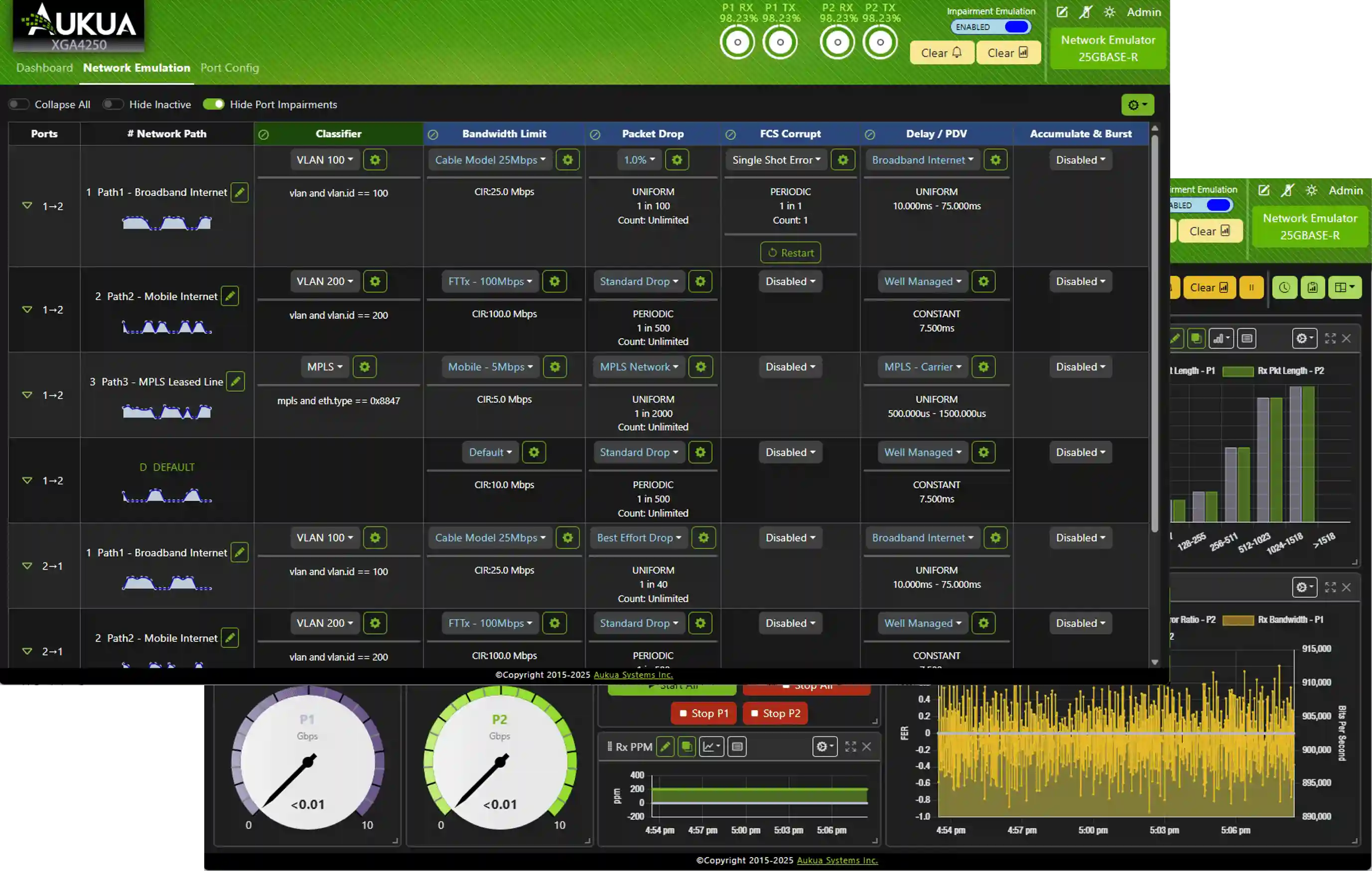Turn off Hide Port Impairments
The height and width of the screenshot is (871, 1372).
coord(214,104)
